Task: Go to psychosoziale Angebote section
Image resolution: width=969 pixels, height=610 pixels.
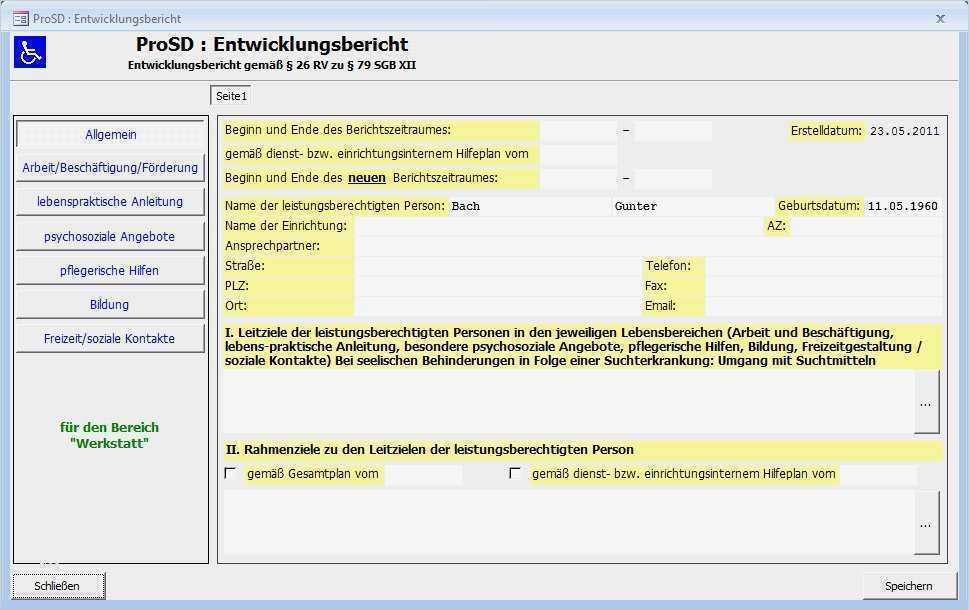Action: [110, 236]
